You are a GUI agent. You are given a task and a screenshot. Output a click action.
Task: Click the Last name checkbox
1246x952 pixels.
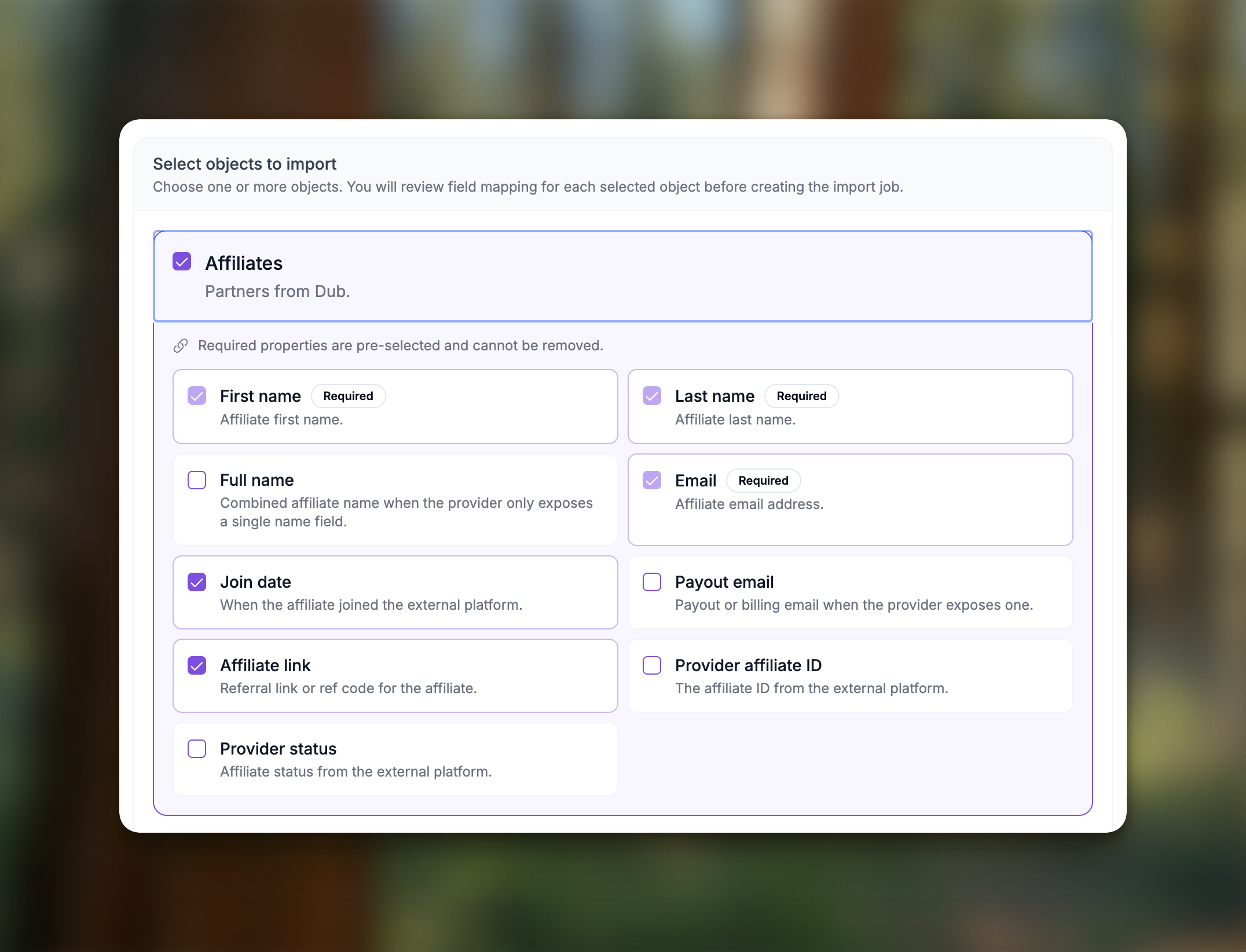coord(652,396)
